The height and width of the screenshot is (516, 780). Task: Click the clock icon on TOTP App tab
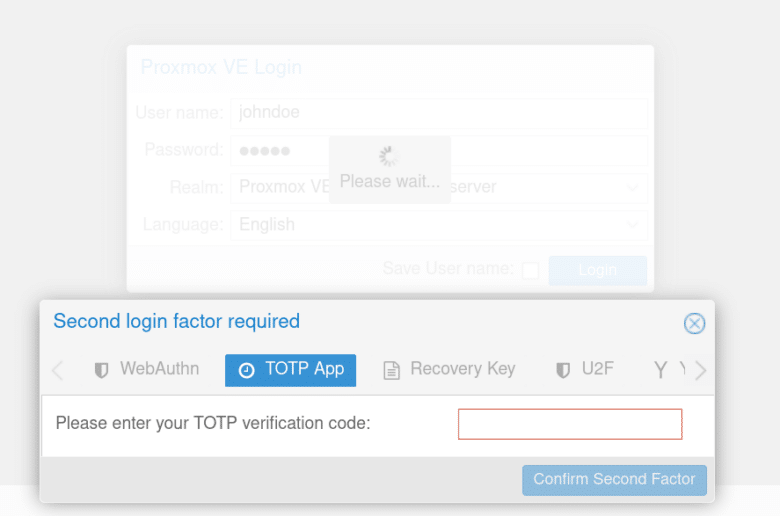246,370
